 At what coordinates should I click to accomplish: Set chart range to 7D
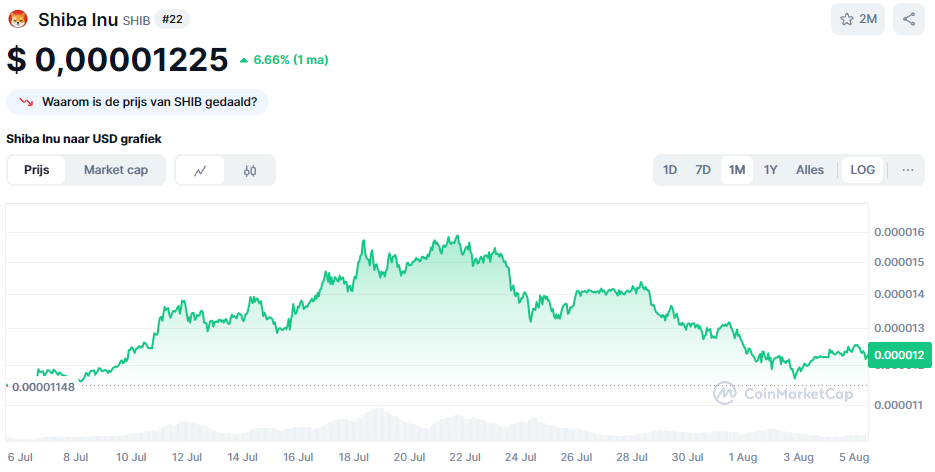703,170
